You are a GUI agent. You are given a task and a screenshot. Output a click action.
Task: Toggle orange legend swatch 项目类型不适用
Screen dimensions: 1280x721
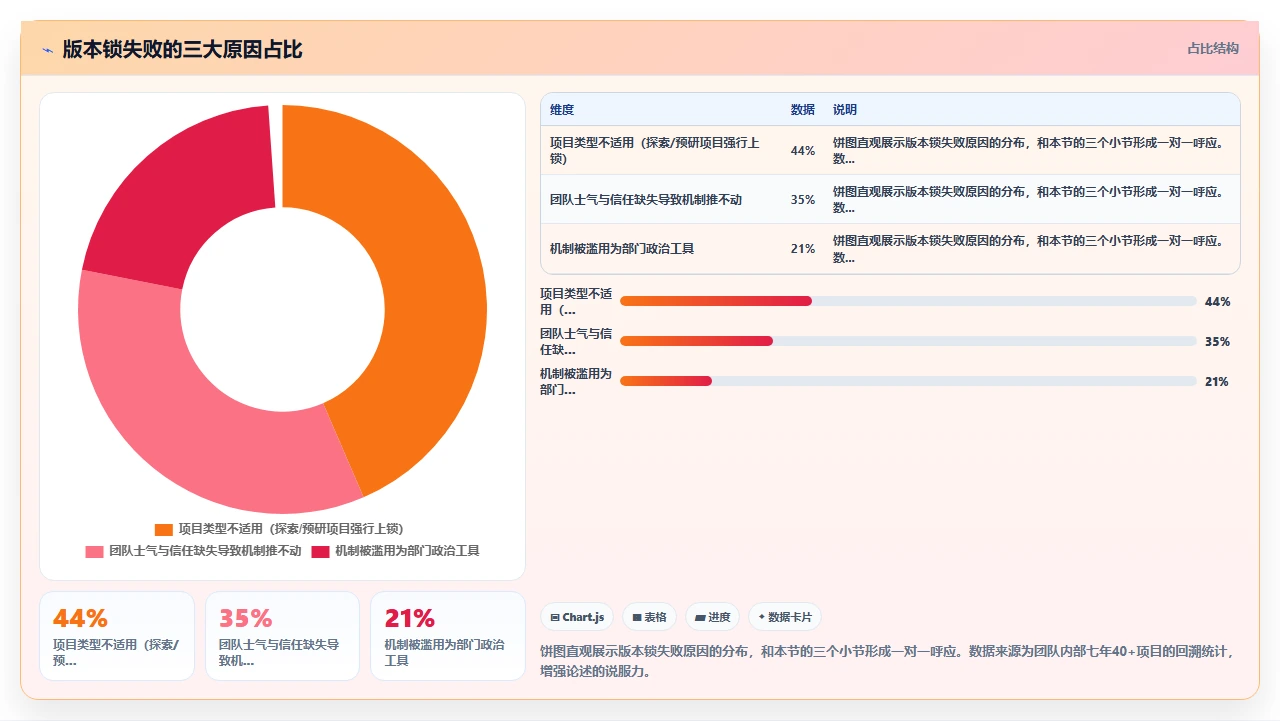(x=164, y=529)
